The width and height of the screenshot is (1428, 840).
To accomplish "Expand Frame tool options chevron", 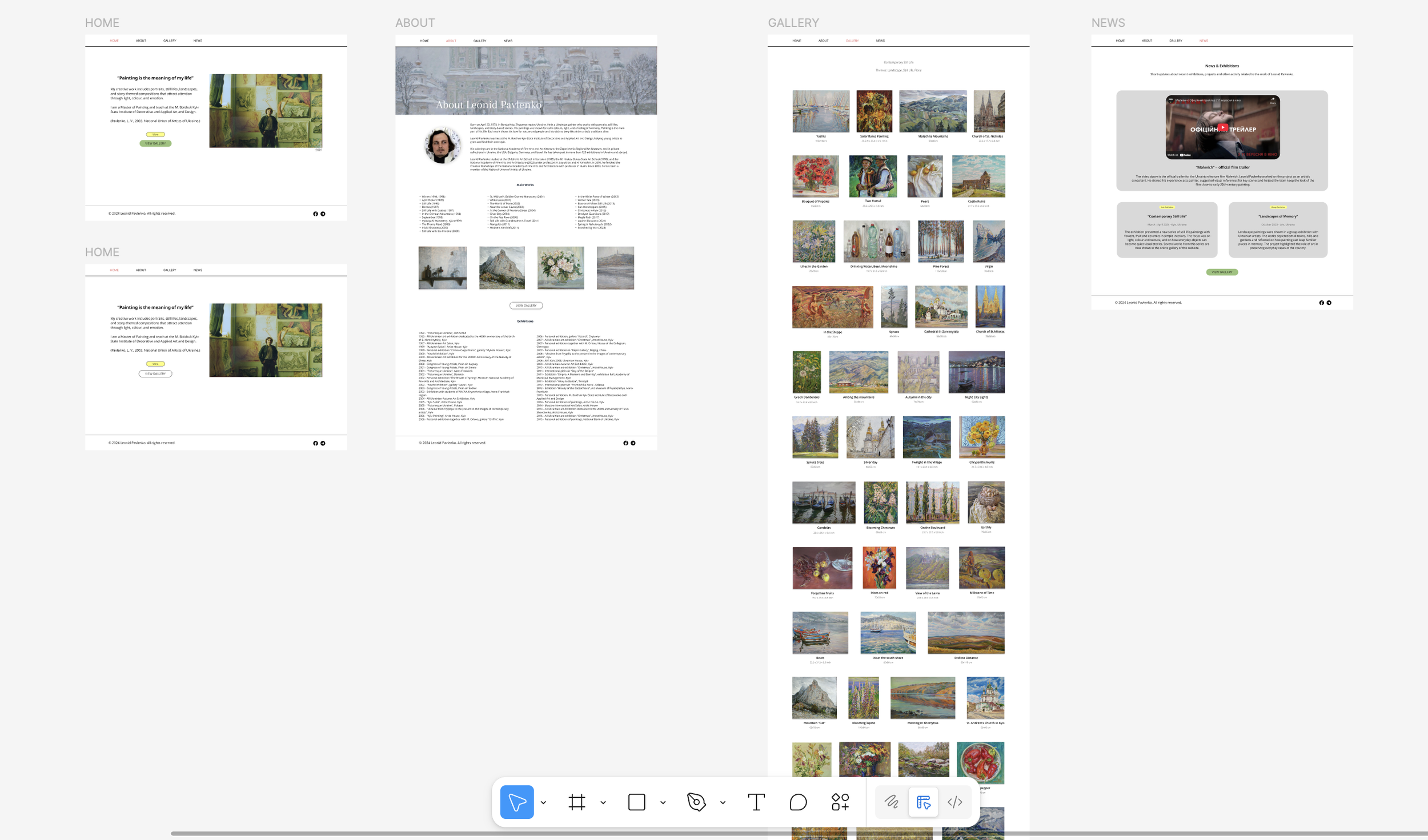I will 603,802.
